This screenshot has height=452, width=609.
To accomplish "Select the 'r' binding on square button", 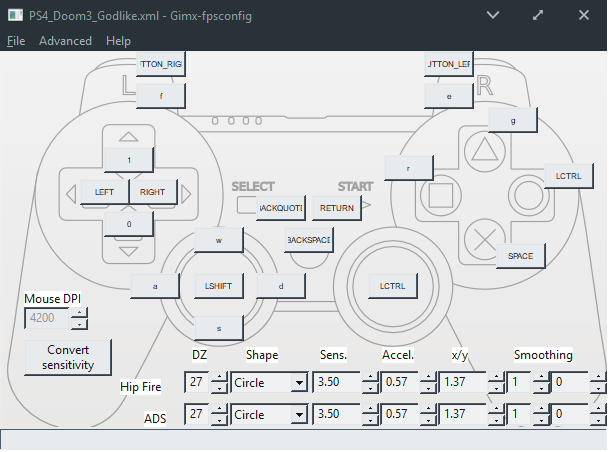I will point(408,168).
